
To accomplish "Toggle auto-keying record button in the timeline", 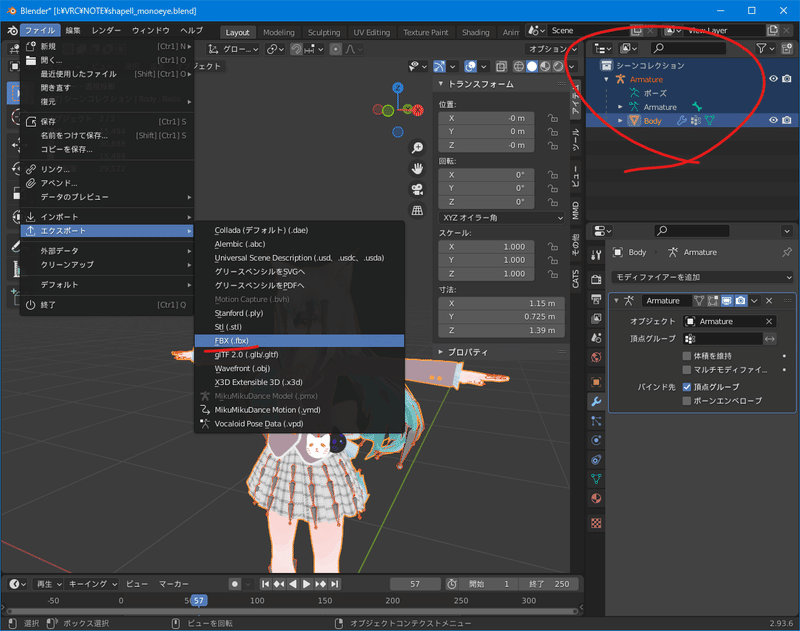I will point(235,584).
